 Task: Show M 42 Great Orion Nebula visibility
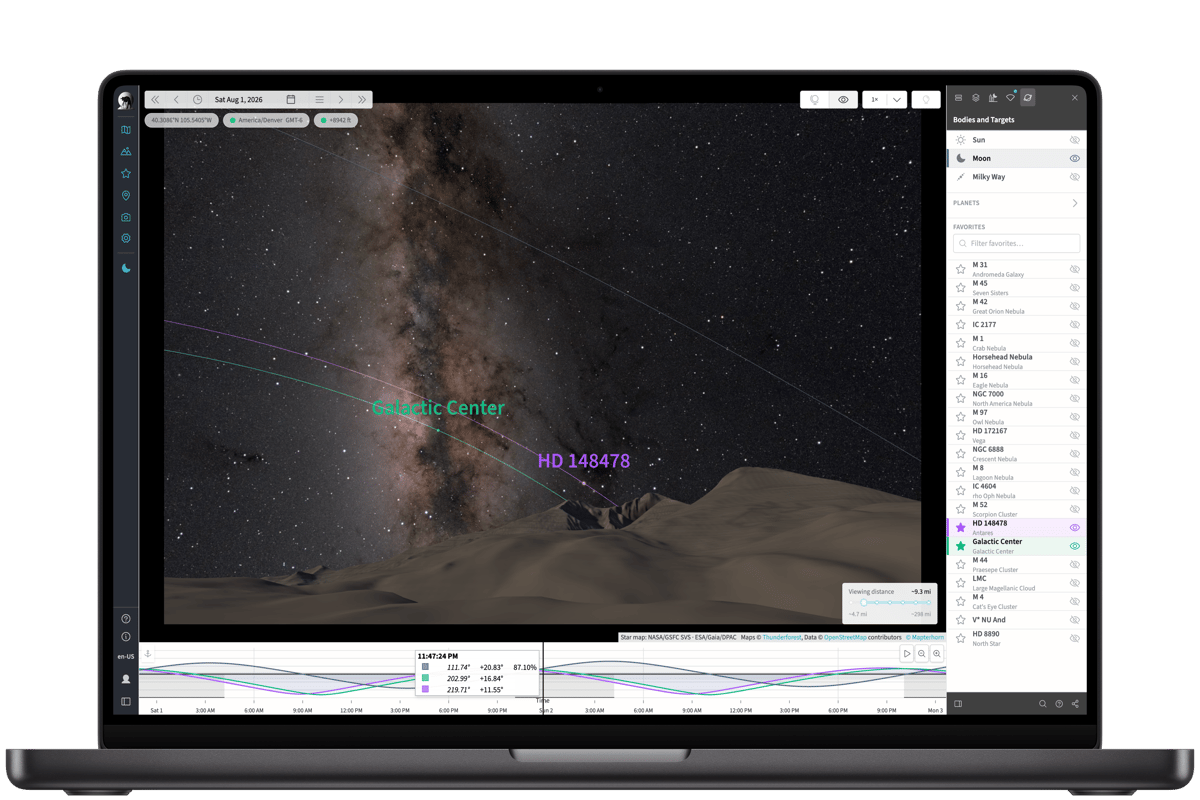coord(1075,306)
